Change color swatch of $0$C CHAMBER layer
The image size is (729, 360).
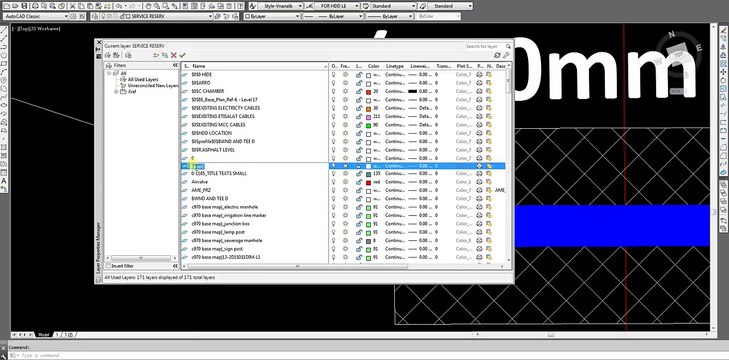(x=369, y=92)
